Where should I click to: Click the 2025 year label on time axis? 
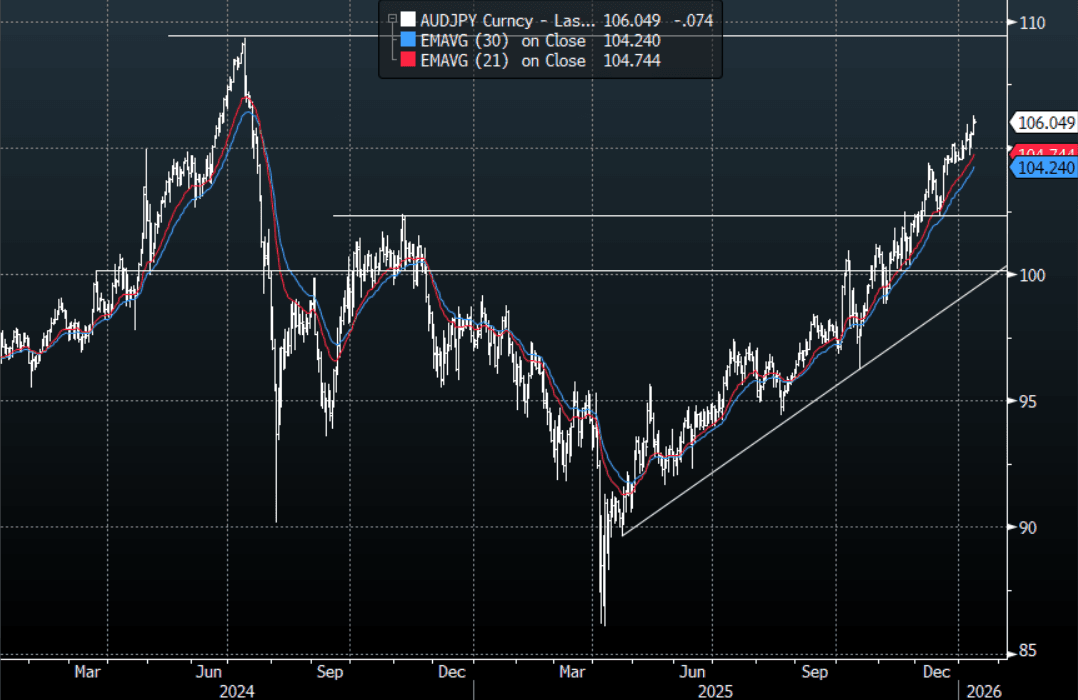715,691
